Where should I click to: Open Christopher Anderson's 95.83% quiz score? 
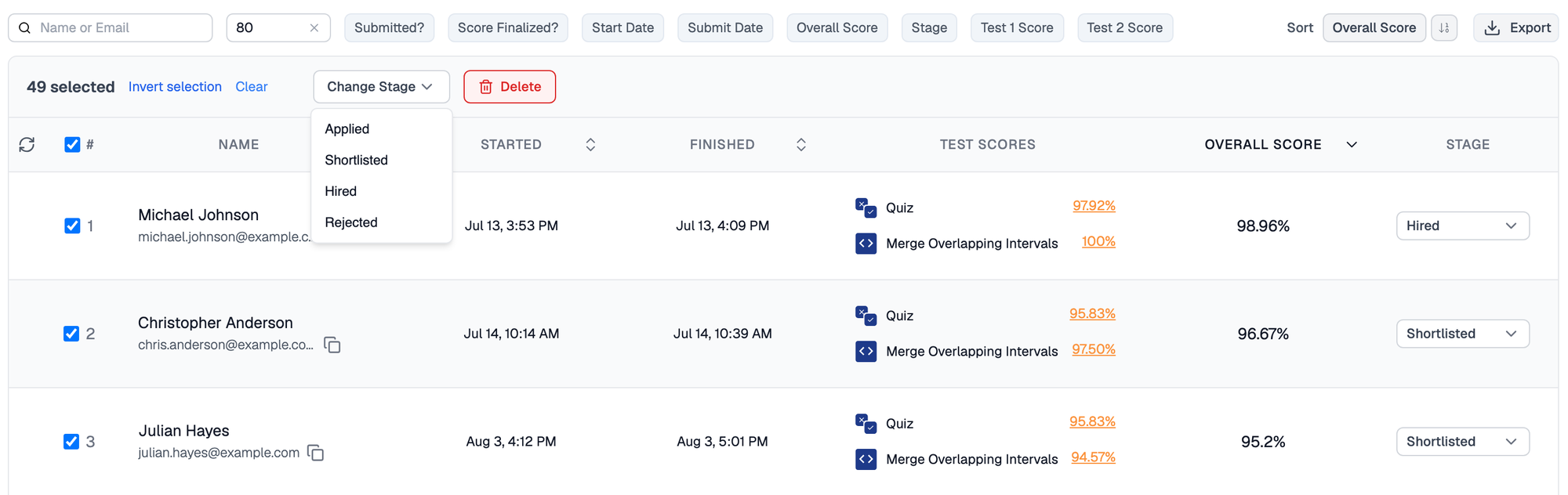pos(1092,314)
